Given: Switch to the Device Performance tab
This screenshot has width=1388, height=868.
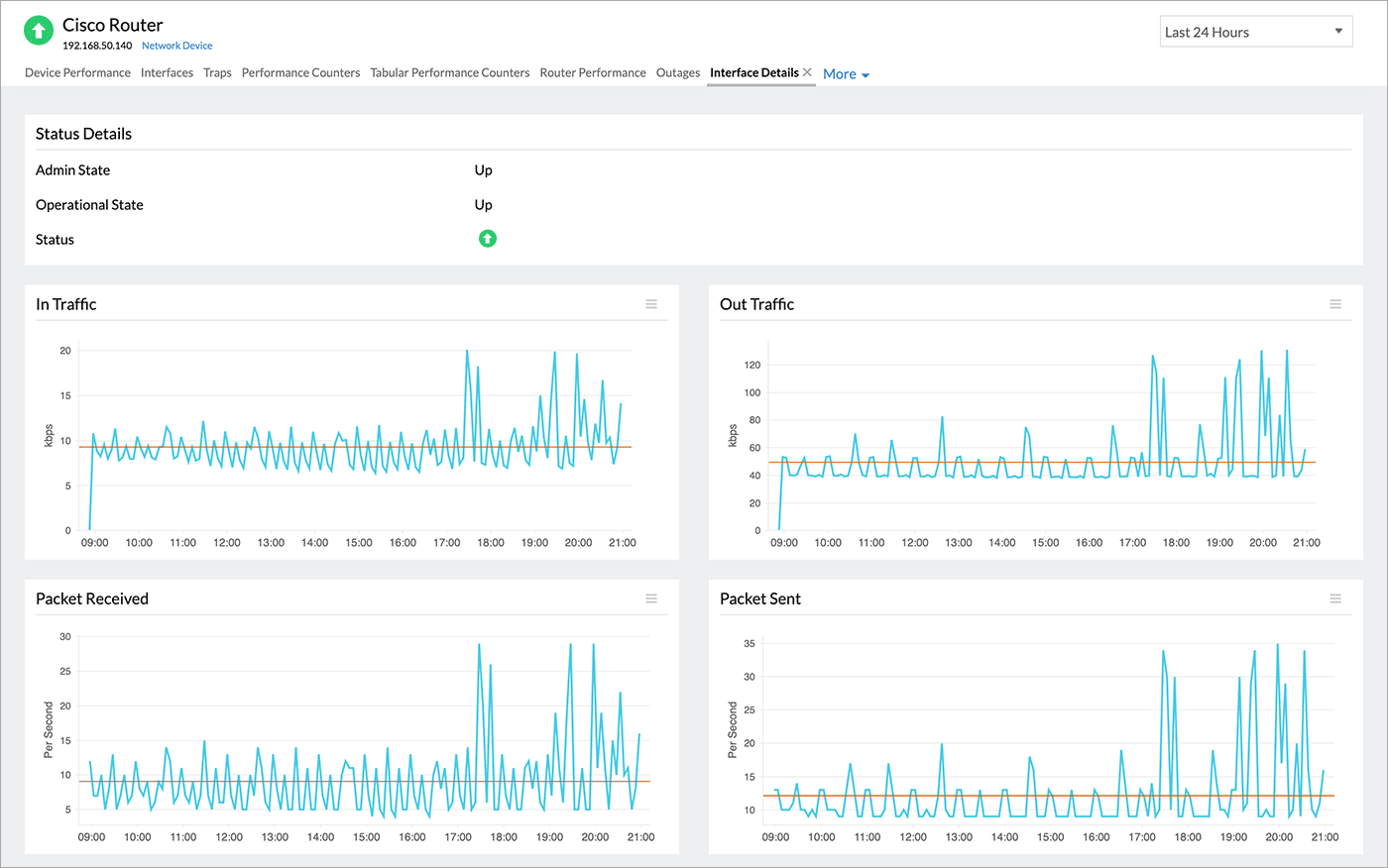Looking at the screenshot, I should [77, 72].
